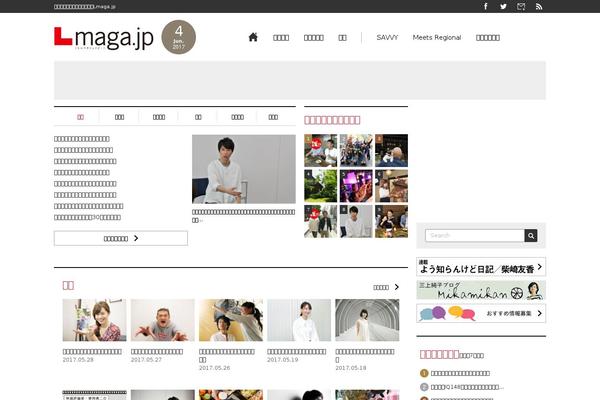Open the おすすめ情報募集 speech-bubble banner

click(x=481, y=313)
